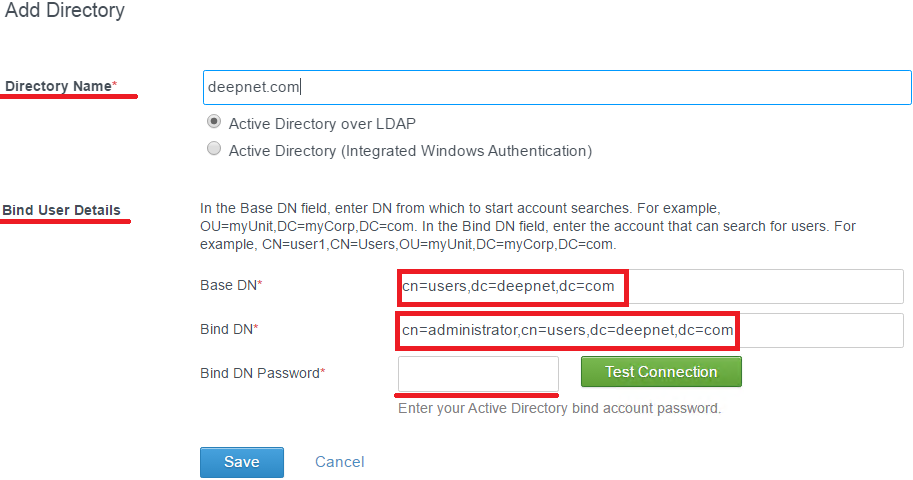Choose the Integrated Windows Authentication radio button
The image size is (913, 480).
pyautogui.click(x=213, y=150)
